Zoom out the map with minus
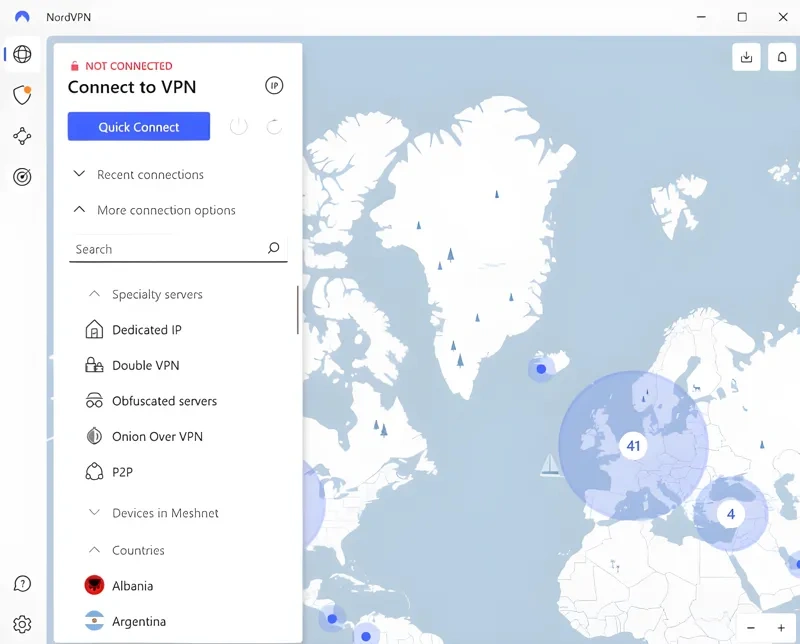800x644 pixels. 751,628
